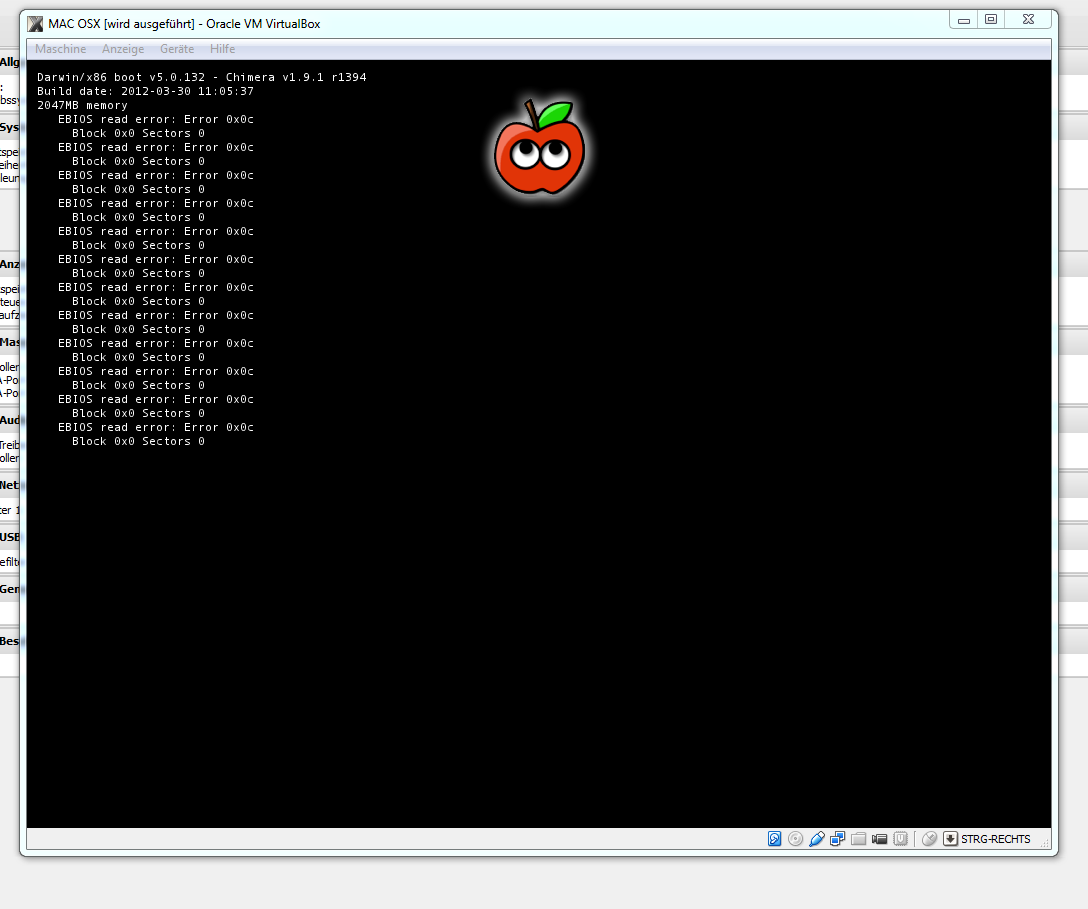1088x909 pixels.
Task: Minimize the VirtualBox VM window
Action: point(963,20)
